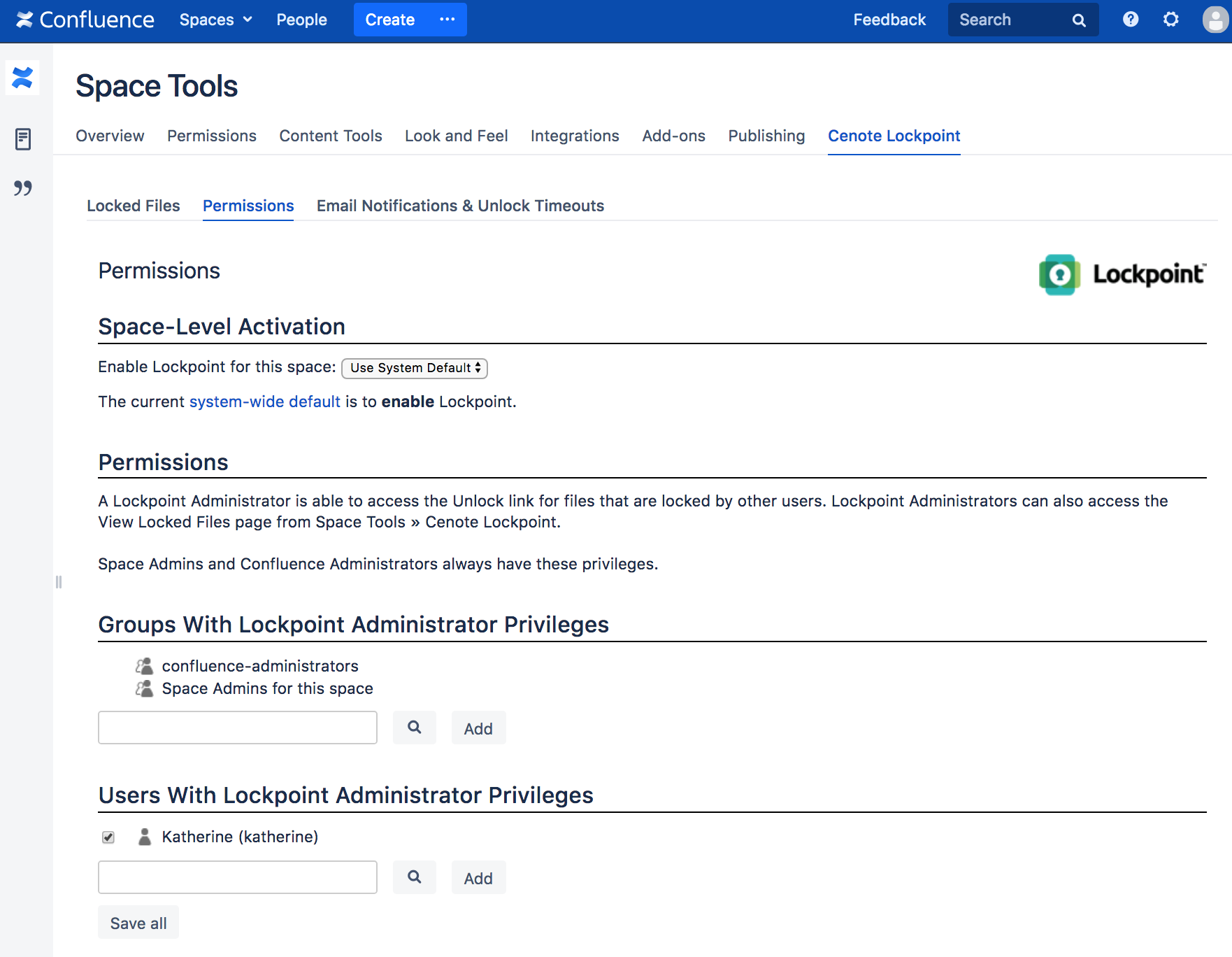
Task: Focus the group name input field
Action: (x=238, y=728)
